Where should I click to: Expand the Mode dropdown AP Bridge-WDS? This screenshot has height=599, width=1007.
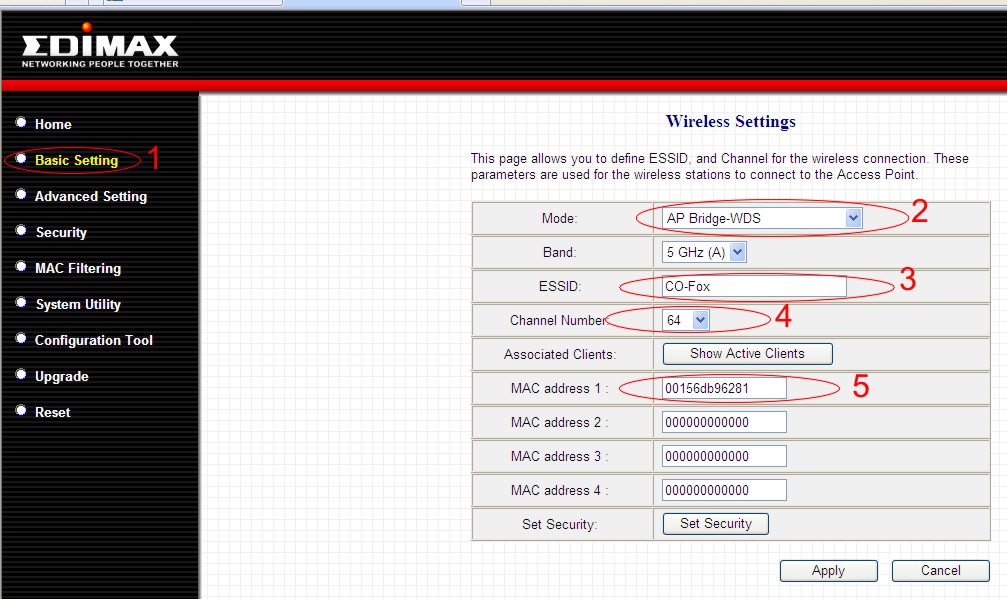762,218
